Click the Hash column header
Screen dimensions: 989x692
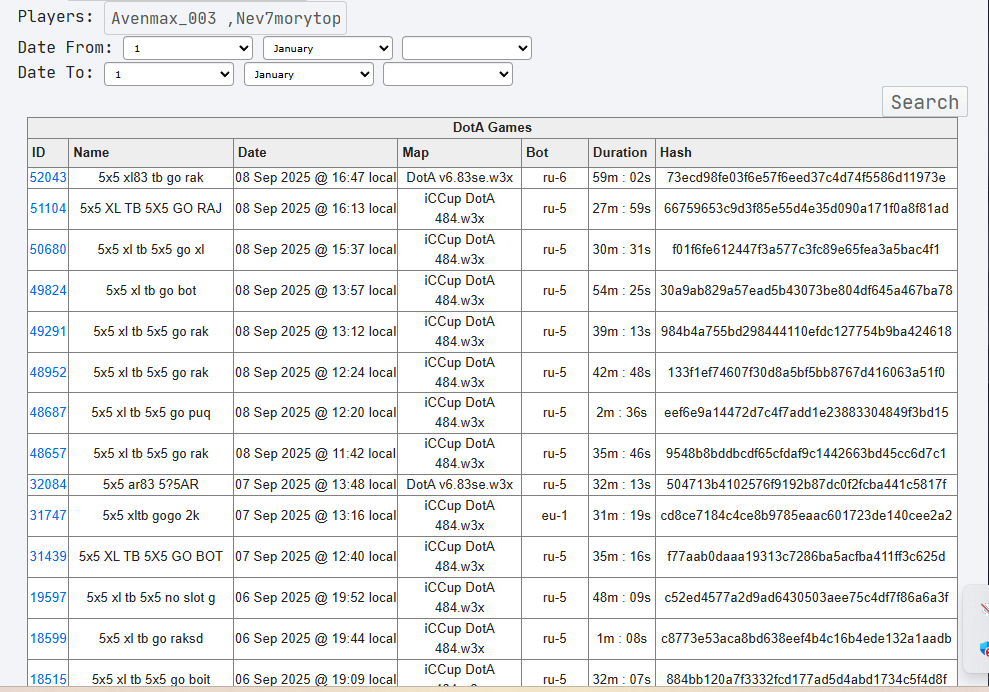[806, 153]
